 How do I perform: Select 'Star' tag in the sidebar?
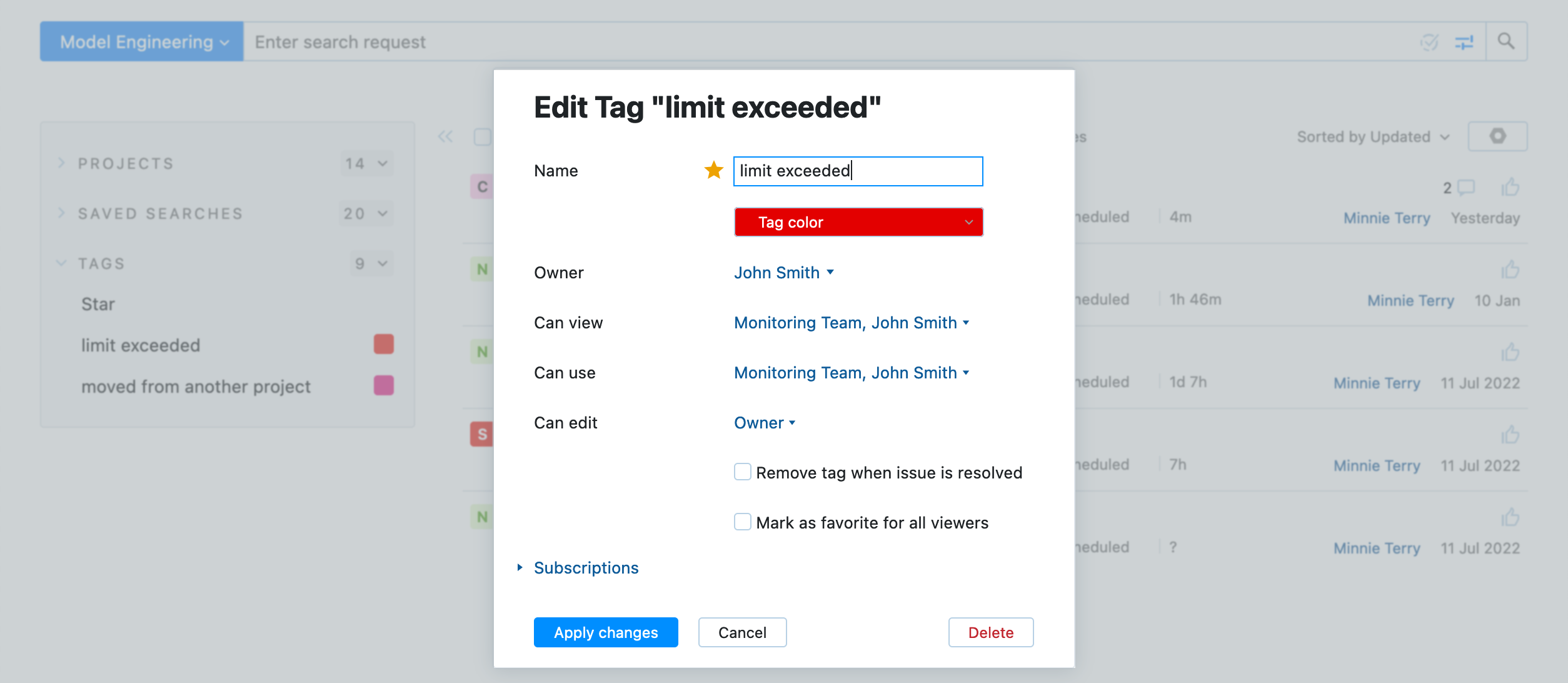(97, 303)
